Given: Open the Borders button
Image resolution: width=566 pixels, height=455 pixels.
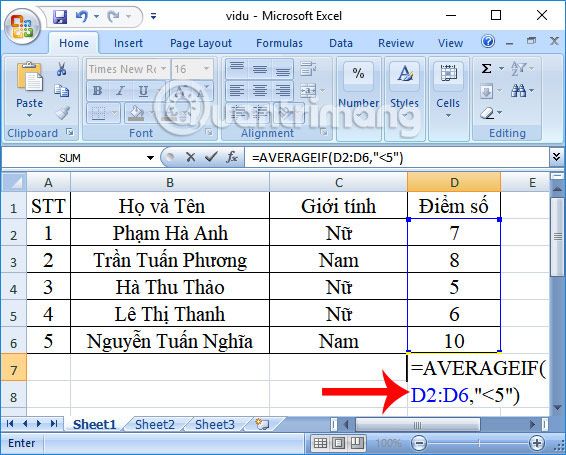Looking at the screenshot, I should coord(98,113).
